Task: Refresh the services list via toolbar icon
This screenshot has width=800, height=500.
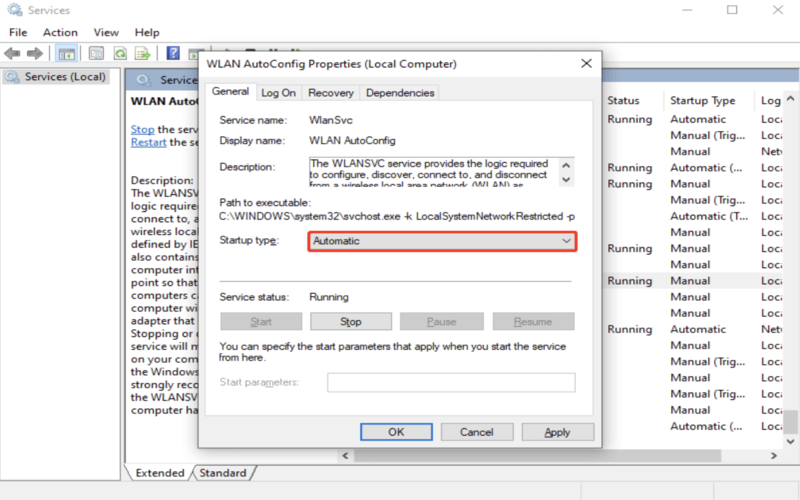Action: point(120,53)
